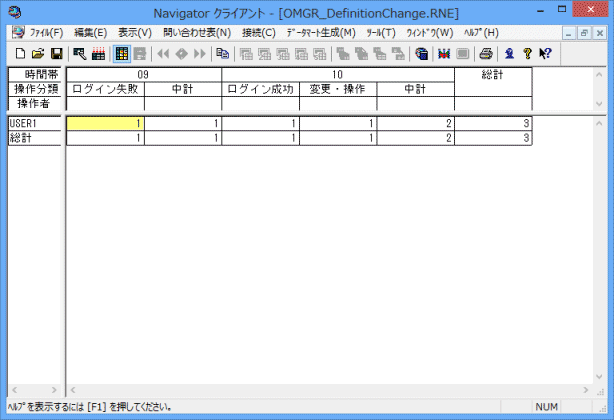The height and width of the screenshot is (420, 614).
Task: Open the 接続(C) menu
Action: (259, 33)
